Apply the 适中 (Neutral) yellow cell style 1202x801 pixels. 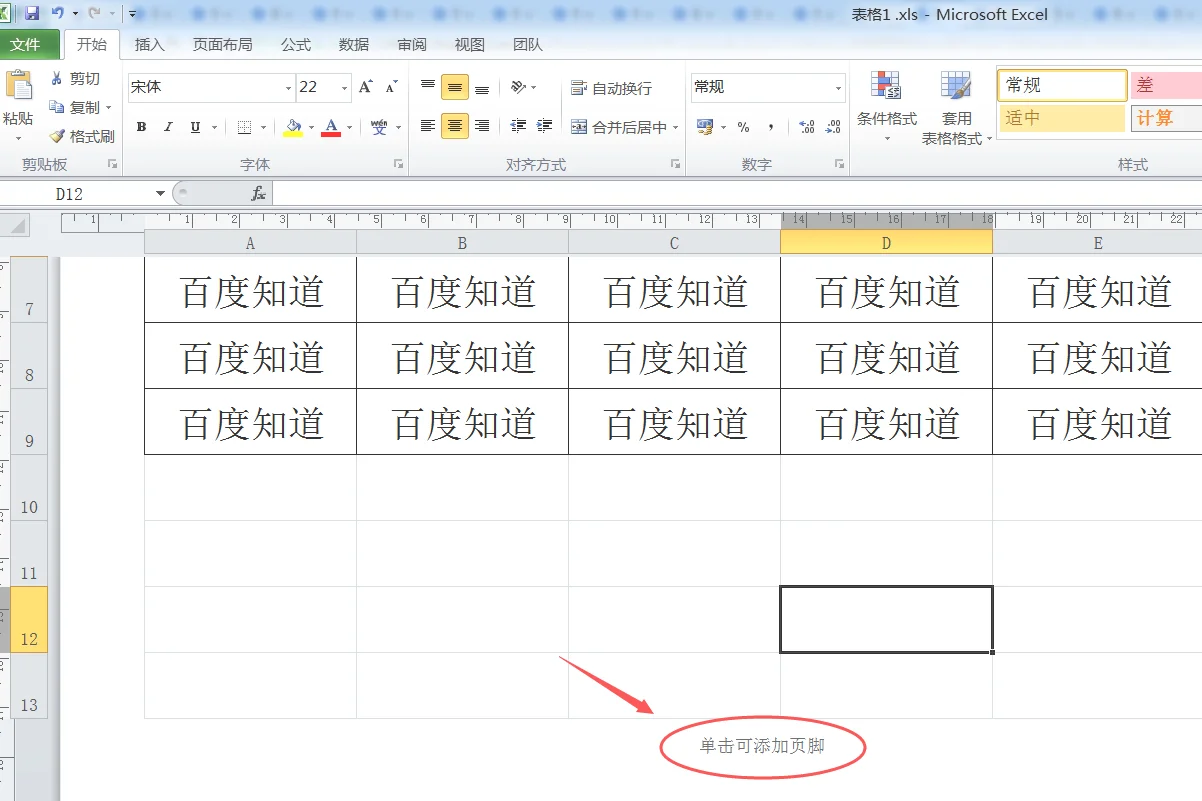tap(1062, 118)
